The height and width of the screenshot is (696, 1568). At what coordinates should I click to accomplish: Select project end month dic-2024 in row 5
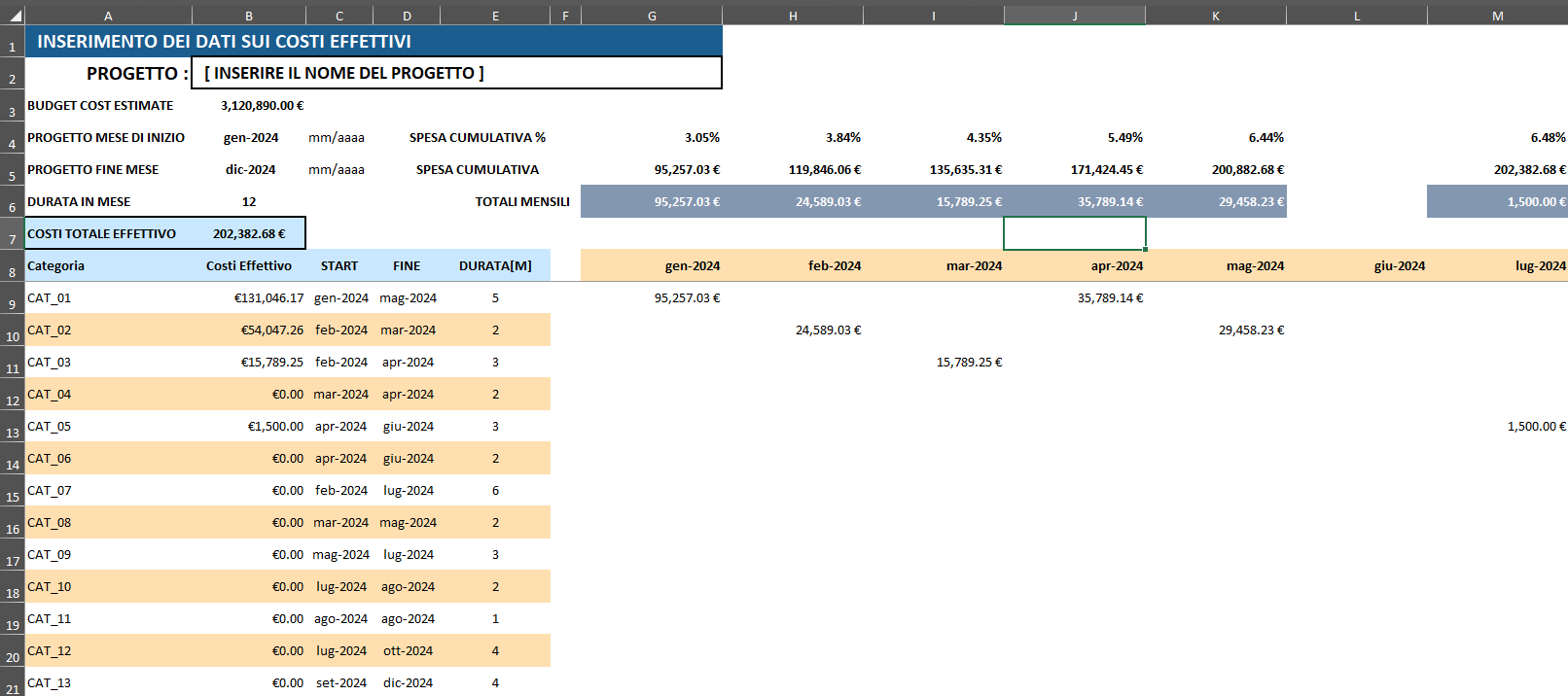251,169
